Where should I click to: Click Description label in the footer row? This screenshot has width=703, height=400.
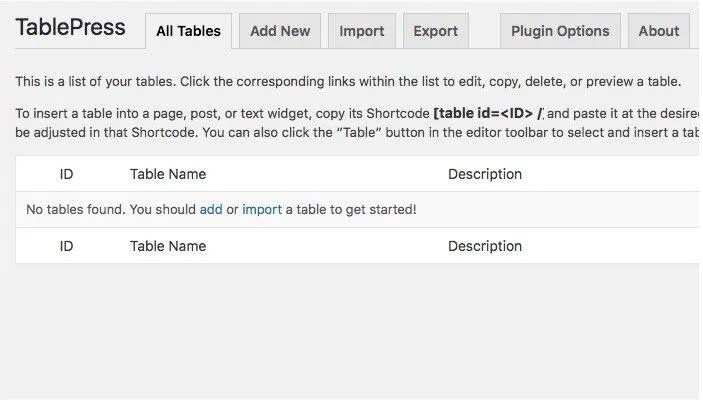coord(485,246)
